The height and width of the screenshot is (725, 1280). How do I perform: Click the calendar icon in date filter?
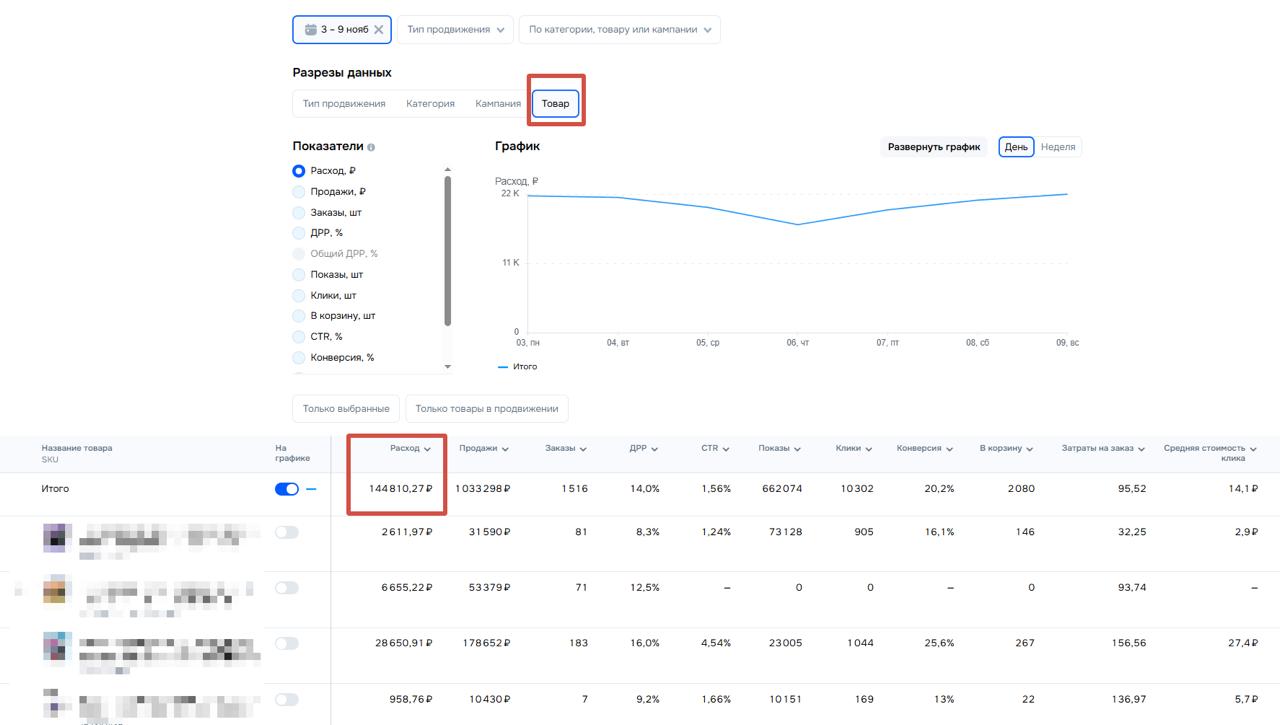(x=309, y=30)
